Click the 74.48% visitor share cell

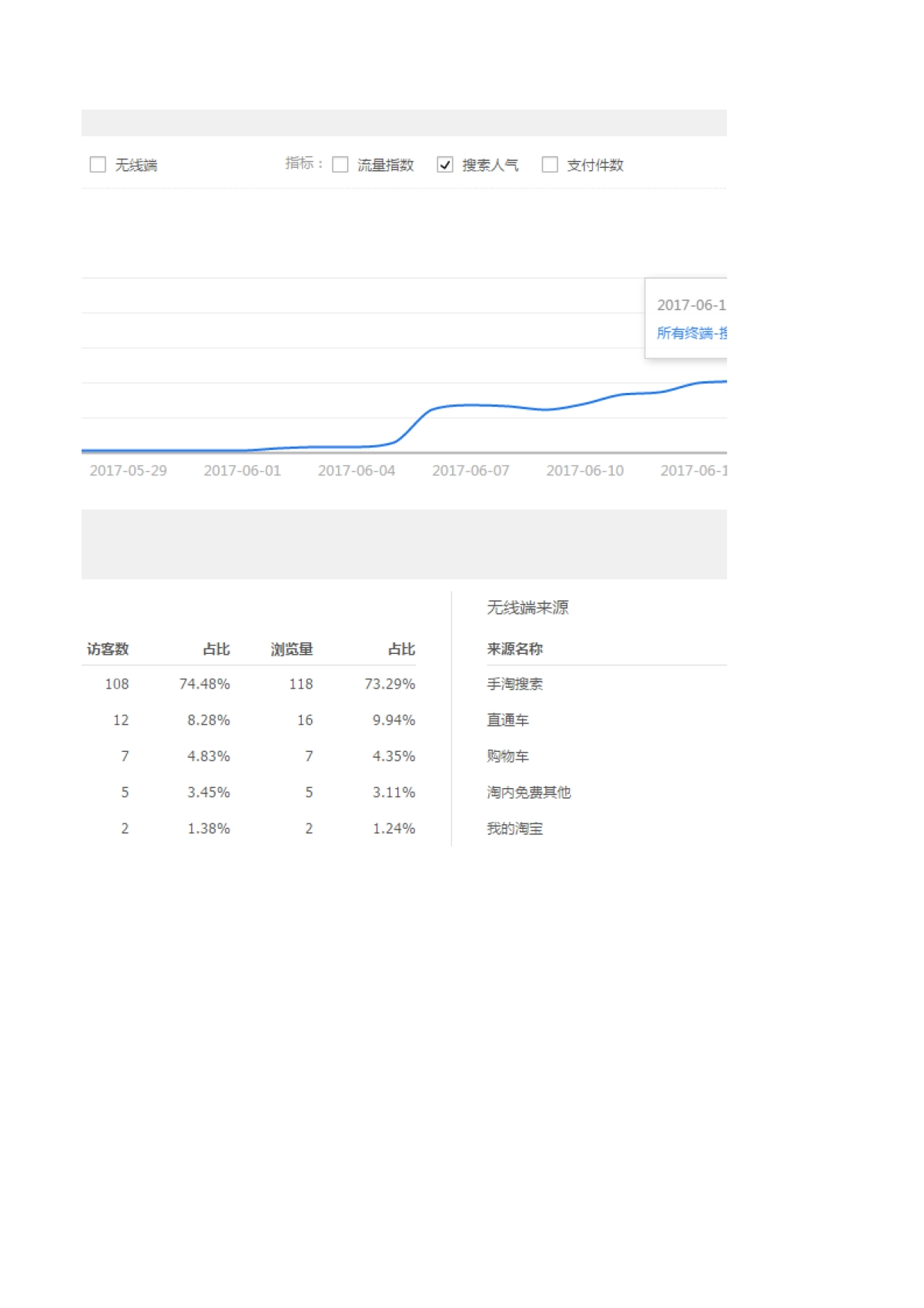205,684
